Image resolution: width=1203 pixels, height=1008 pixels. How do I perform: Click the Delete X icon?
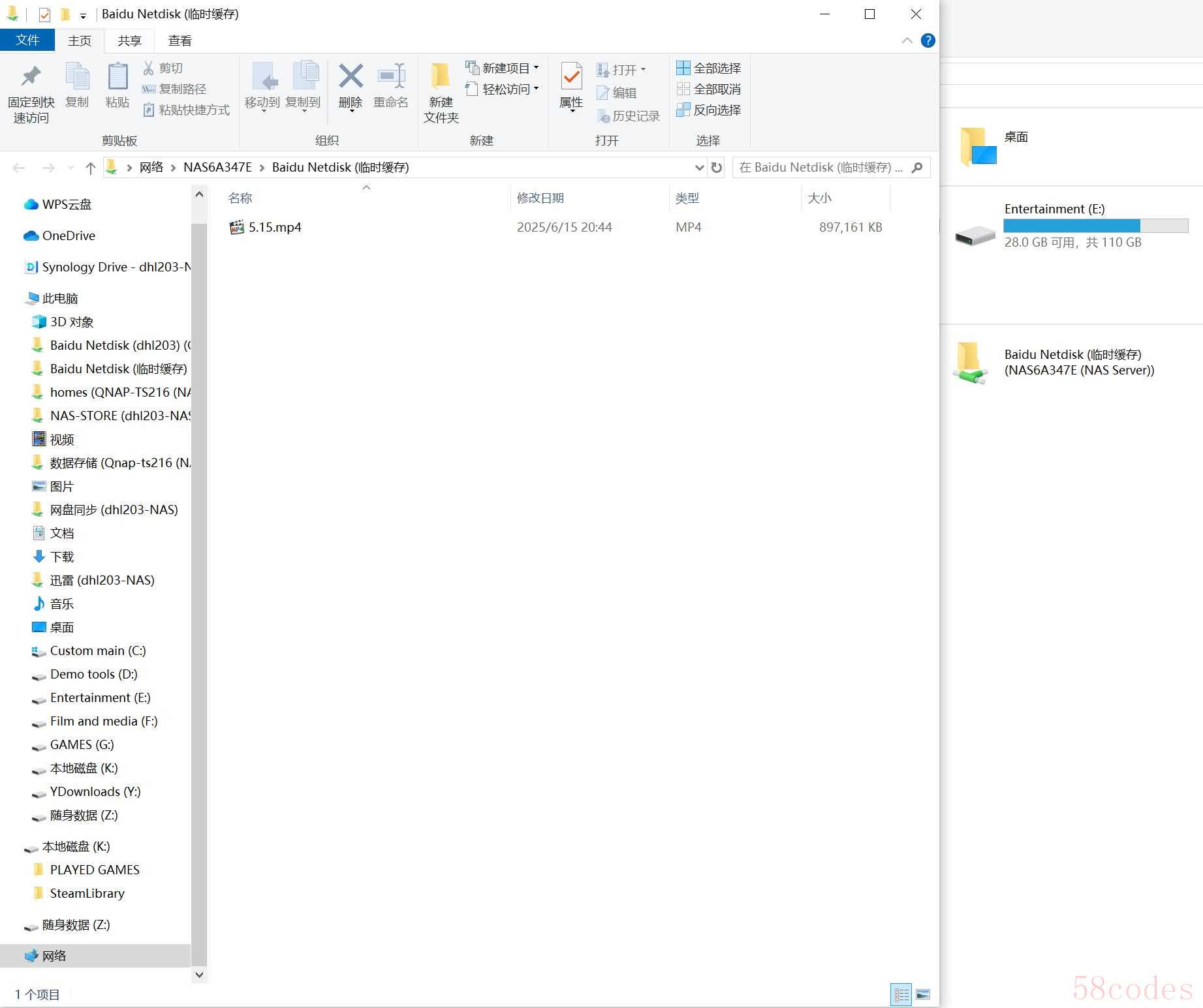[351, 76]
